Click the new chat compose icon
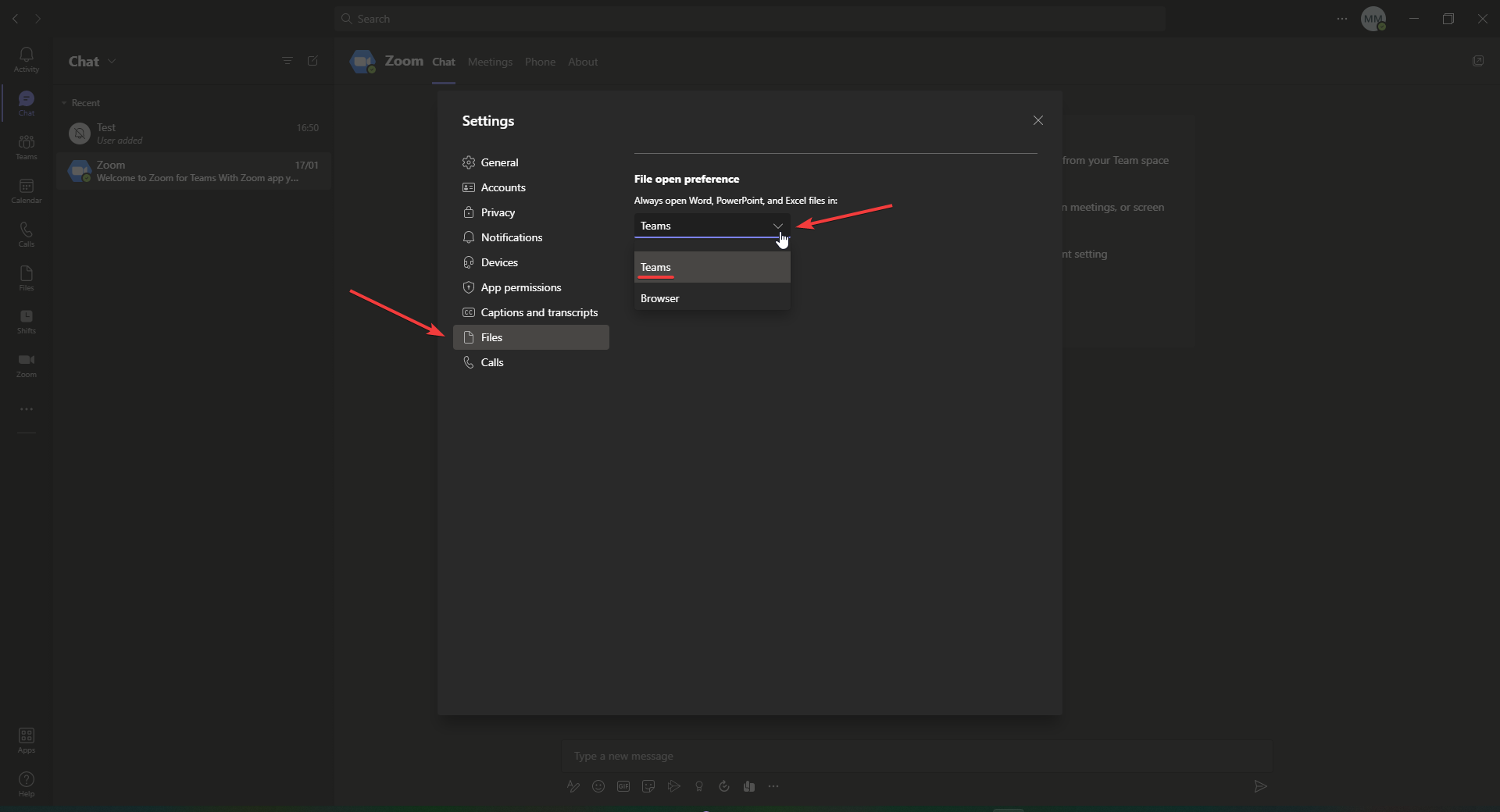This screenshot has width=1500, height=812. point(312,61)
